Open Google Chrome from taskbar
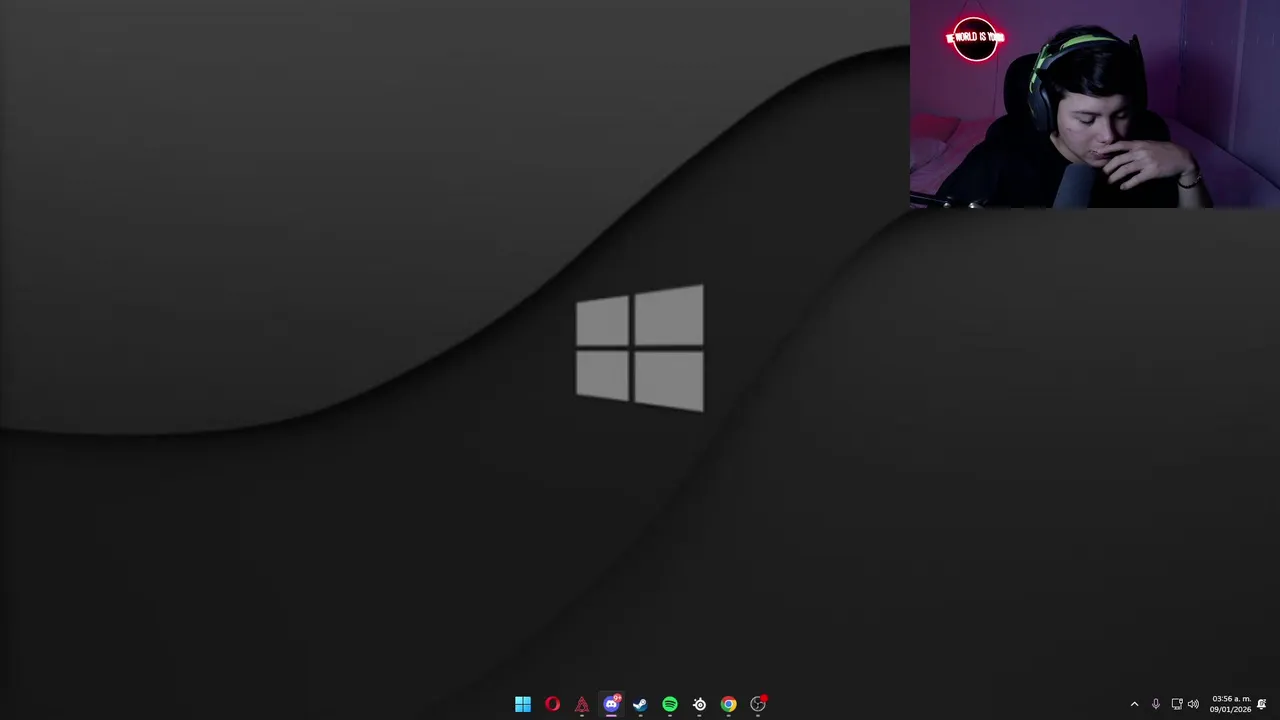The image size is (1280, 720). tap(729, 705)
